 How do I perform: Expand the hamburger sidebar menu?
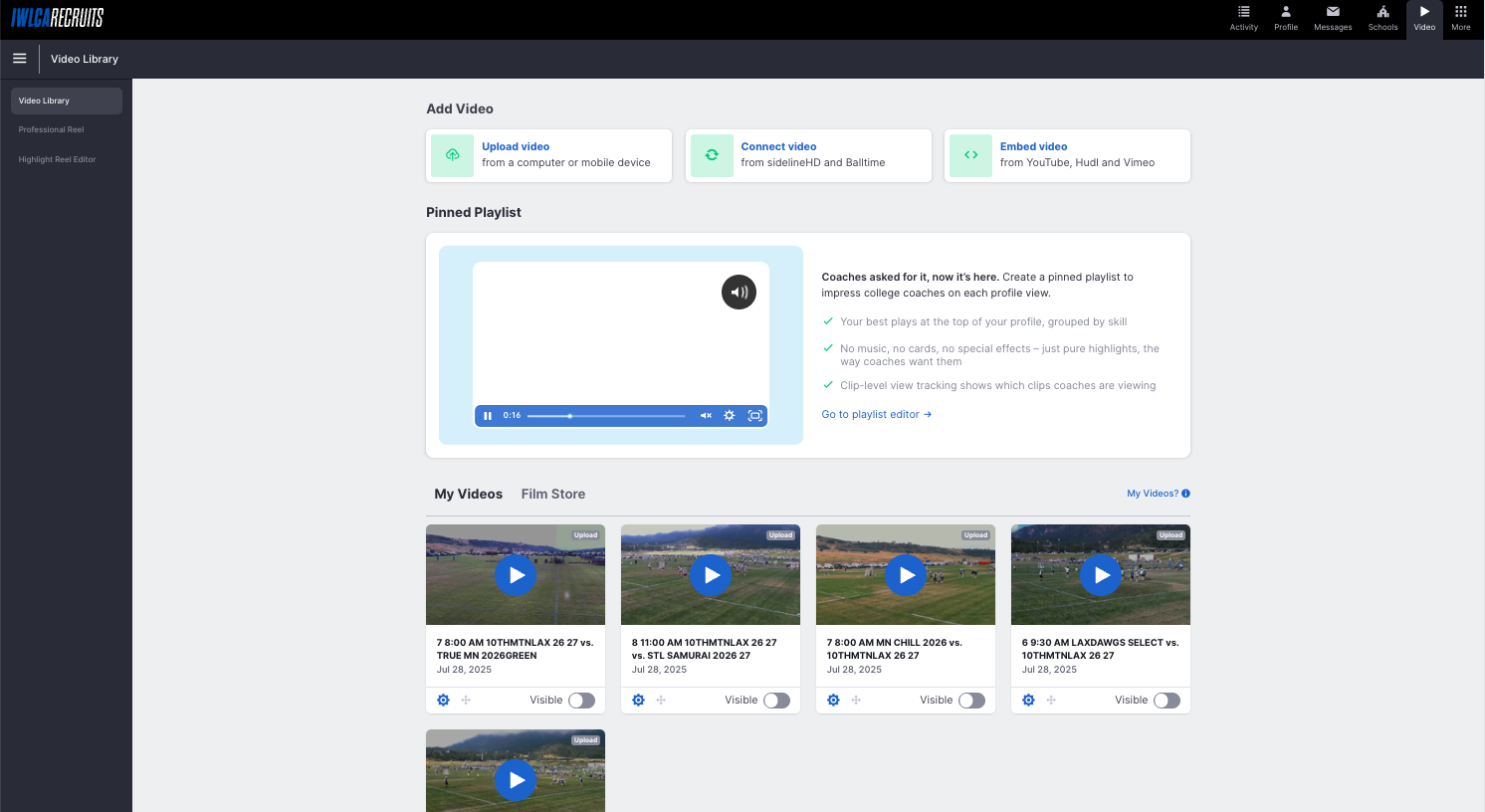[x=19, y=59]
